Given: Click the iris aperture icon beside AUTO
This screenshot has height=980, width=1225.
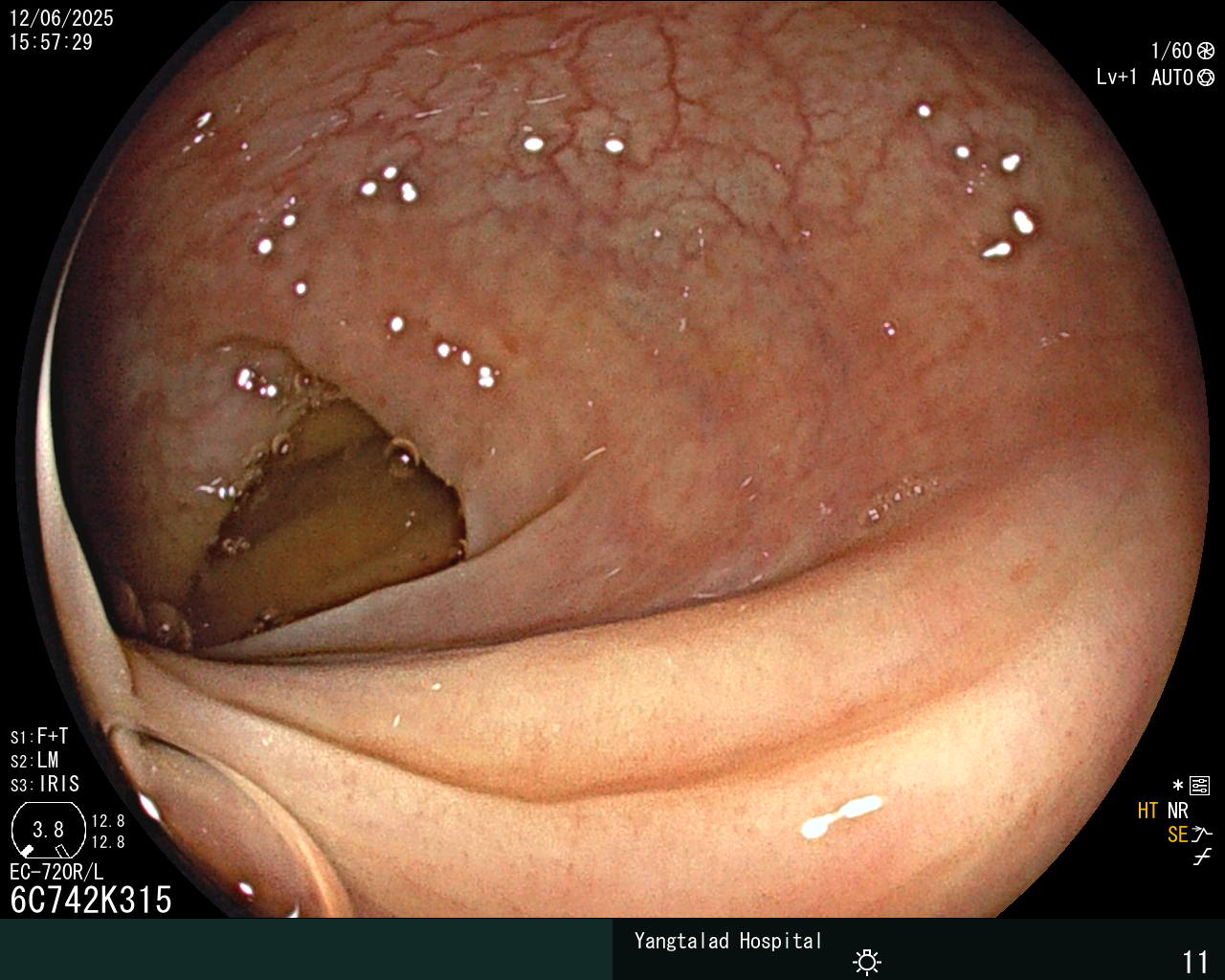Looking at the screenshot, I should (x=1206, y=78).
